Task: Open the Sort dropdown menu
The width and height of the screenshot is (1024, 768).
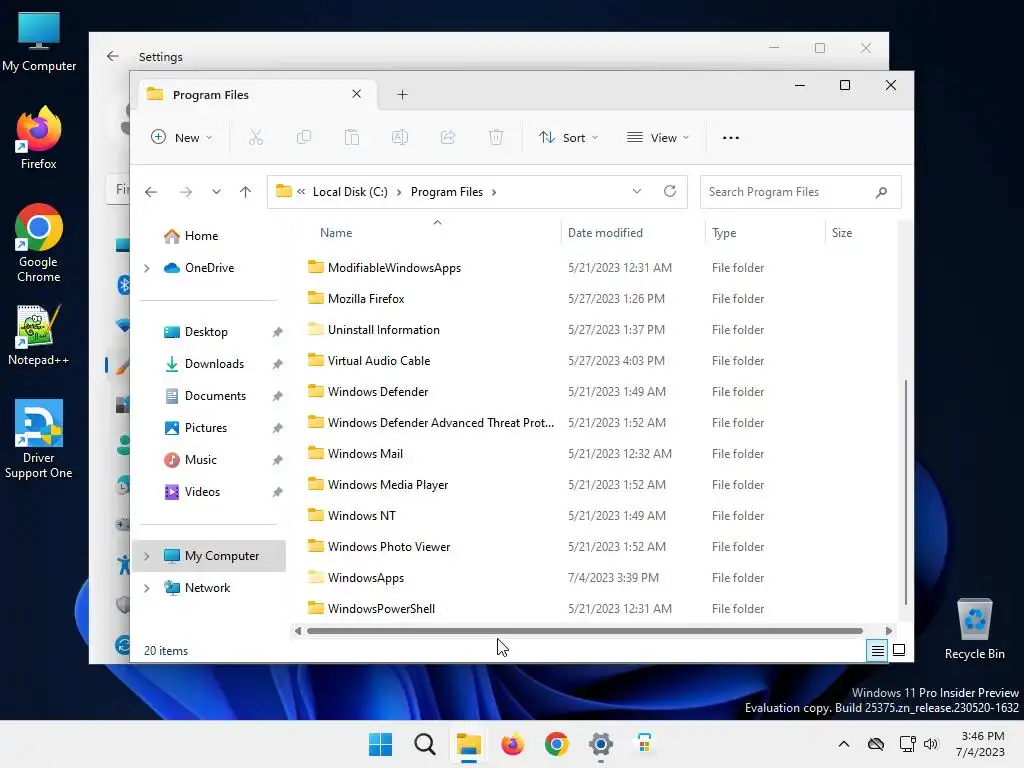Action: point(568,138)
